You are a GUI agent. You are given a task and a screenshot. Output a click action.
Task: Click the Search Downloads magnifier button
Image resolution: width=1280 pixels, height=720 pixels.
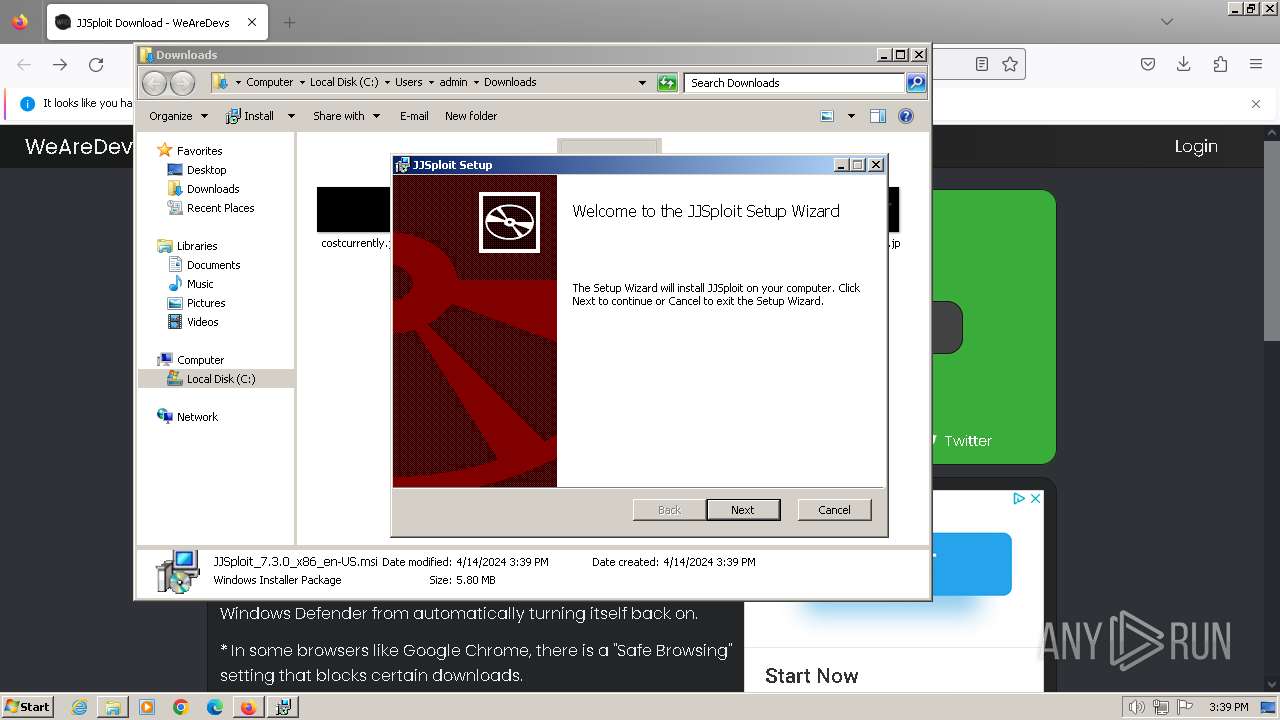point(915,83)
